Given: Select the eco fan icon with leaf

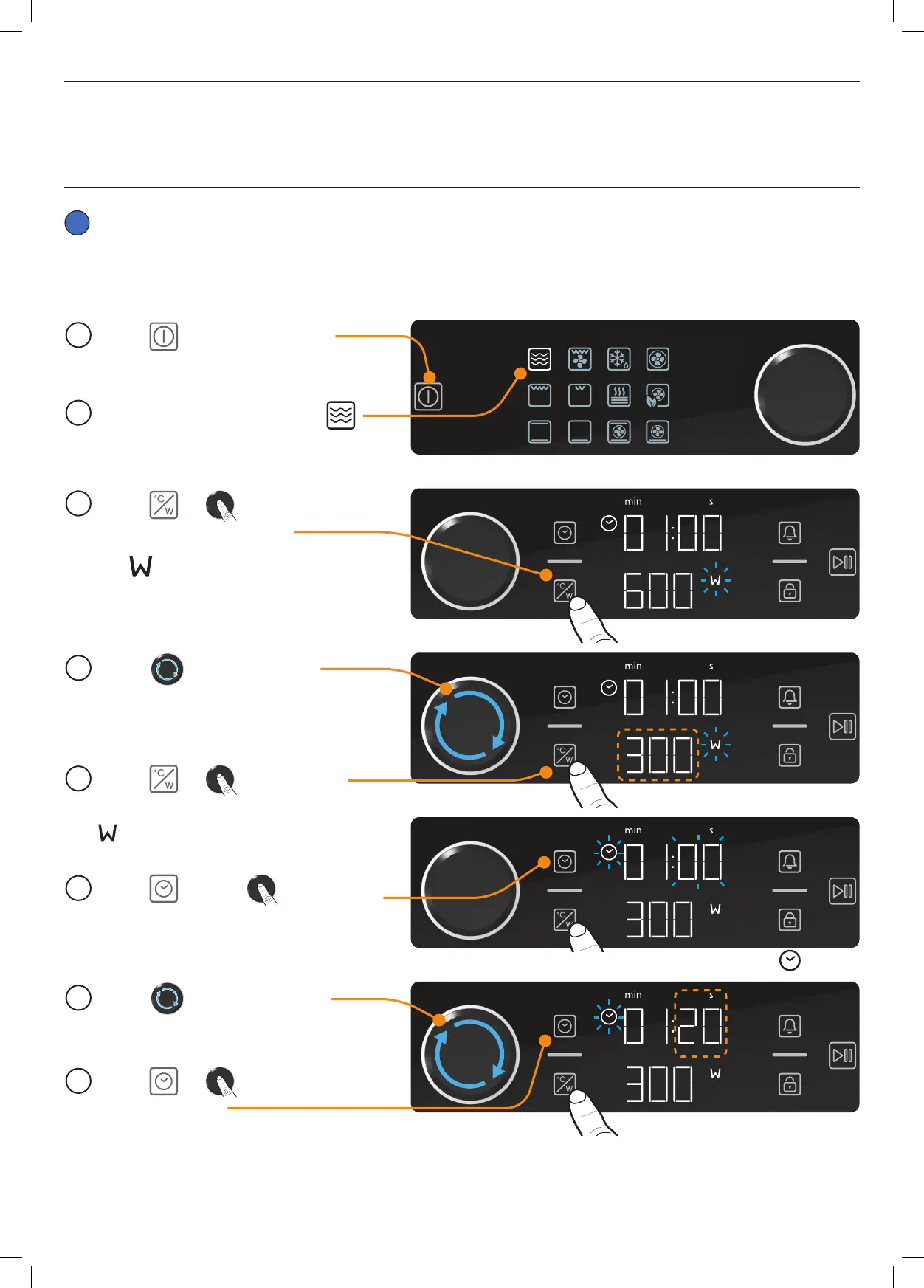Looking at the screenshot, I should 658,396.
